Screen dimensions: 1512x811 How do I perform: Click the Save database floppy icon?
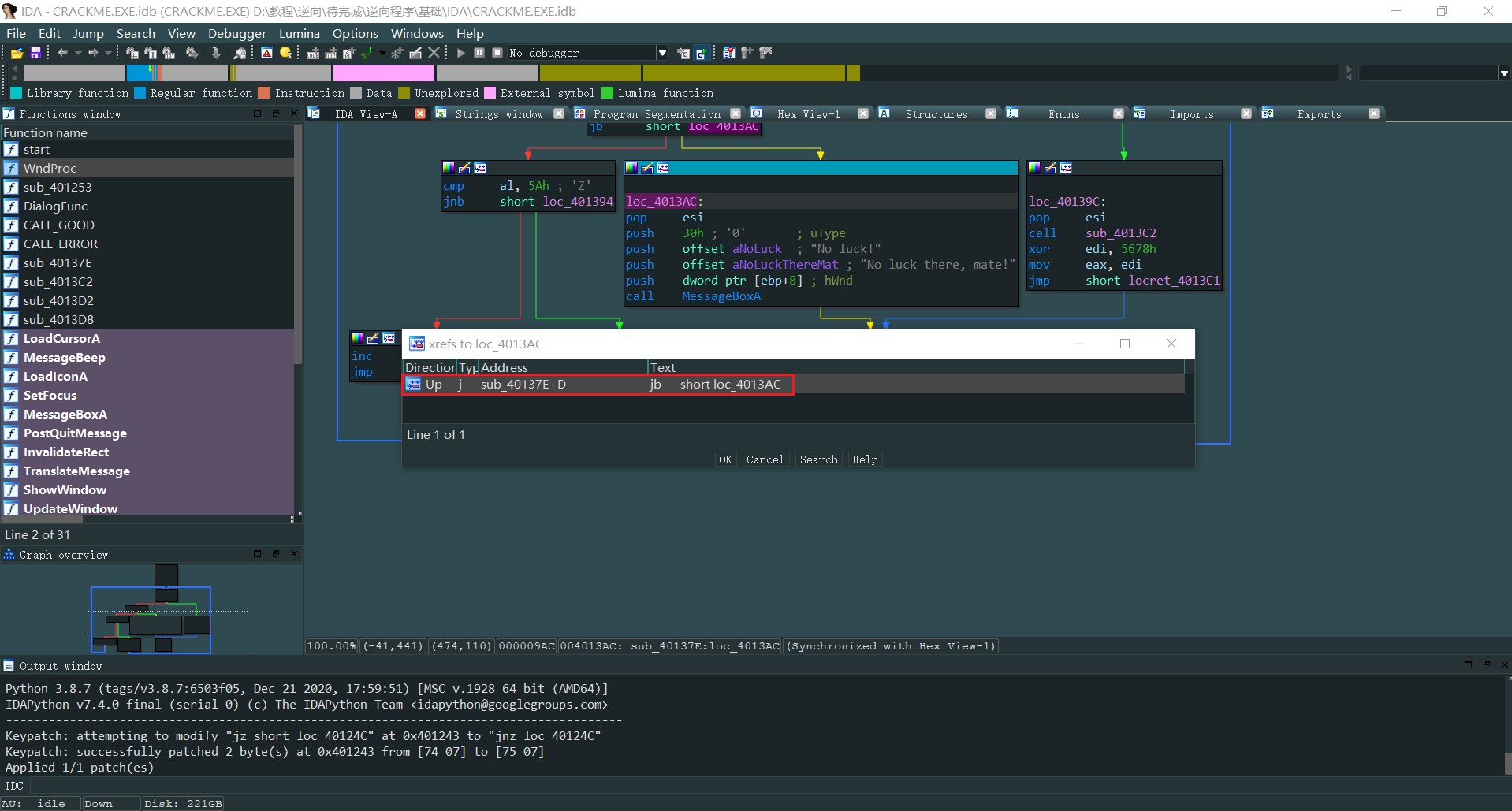click(x=35, y=53)
